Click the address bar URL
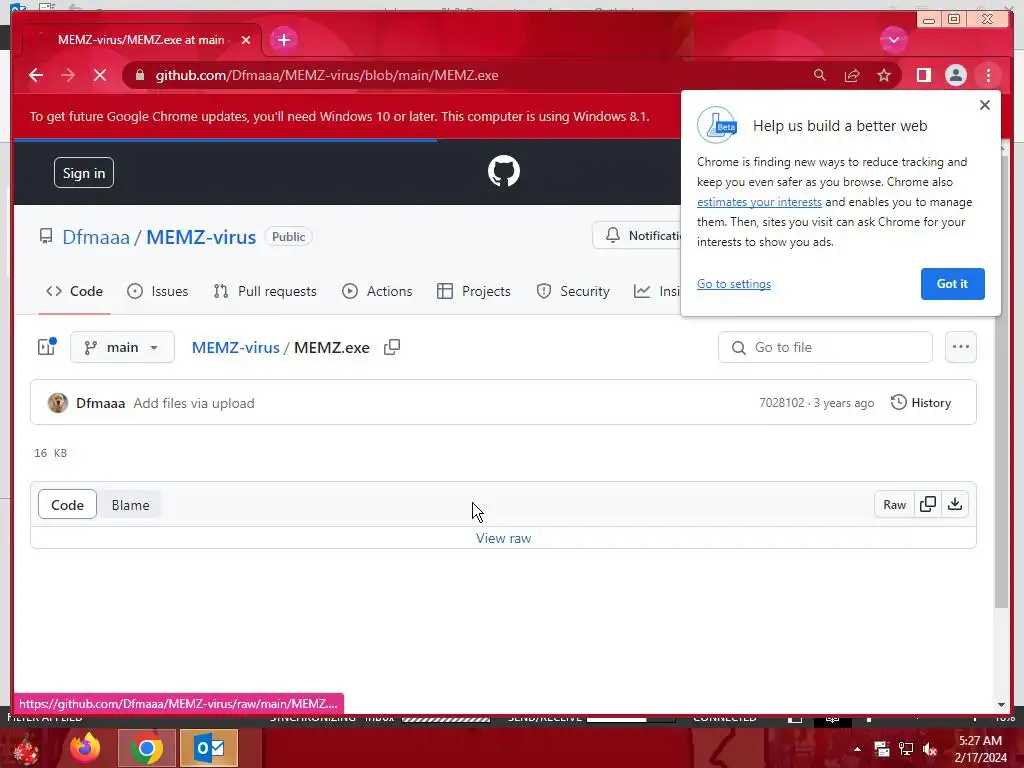The width and height of the screenshot is (1024, 768). click(x=327, y=75)
